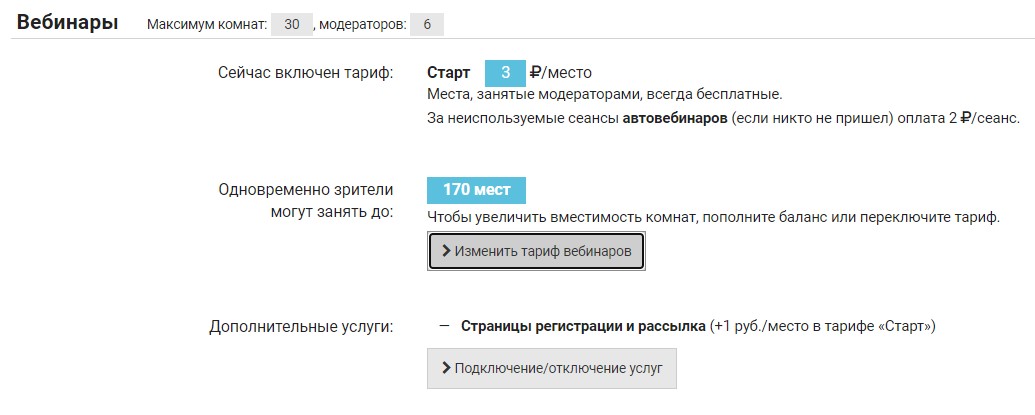Screen dimensions: 1035x415
Task: Click the 'Сейчас включен тариф:' label
Action: click(306, 72)
